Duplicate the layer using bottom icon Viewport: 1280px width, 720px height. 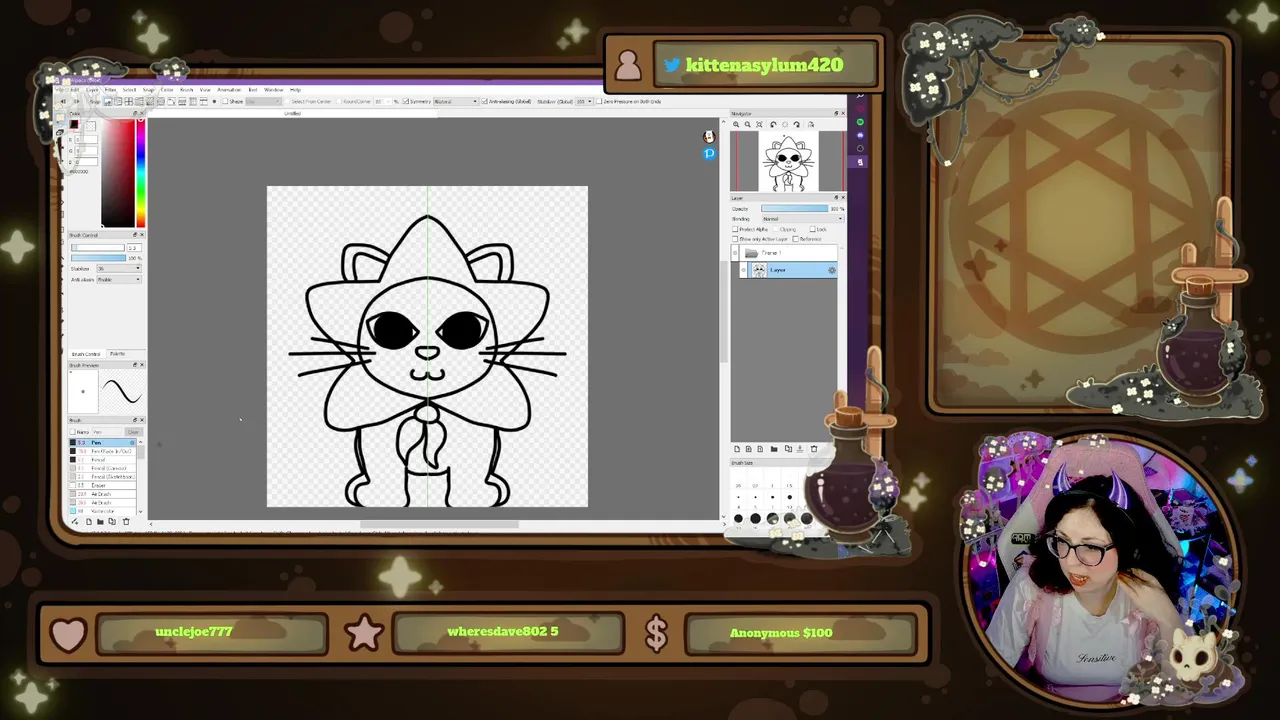point(788,449)
